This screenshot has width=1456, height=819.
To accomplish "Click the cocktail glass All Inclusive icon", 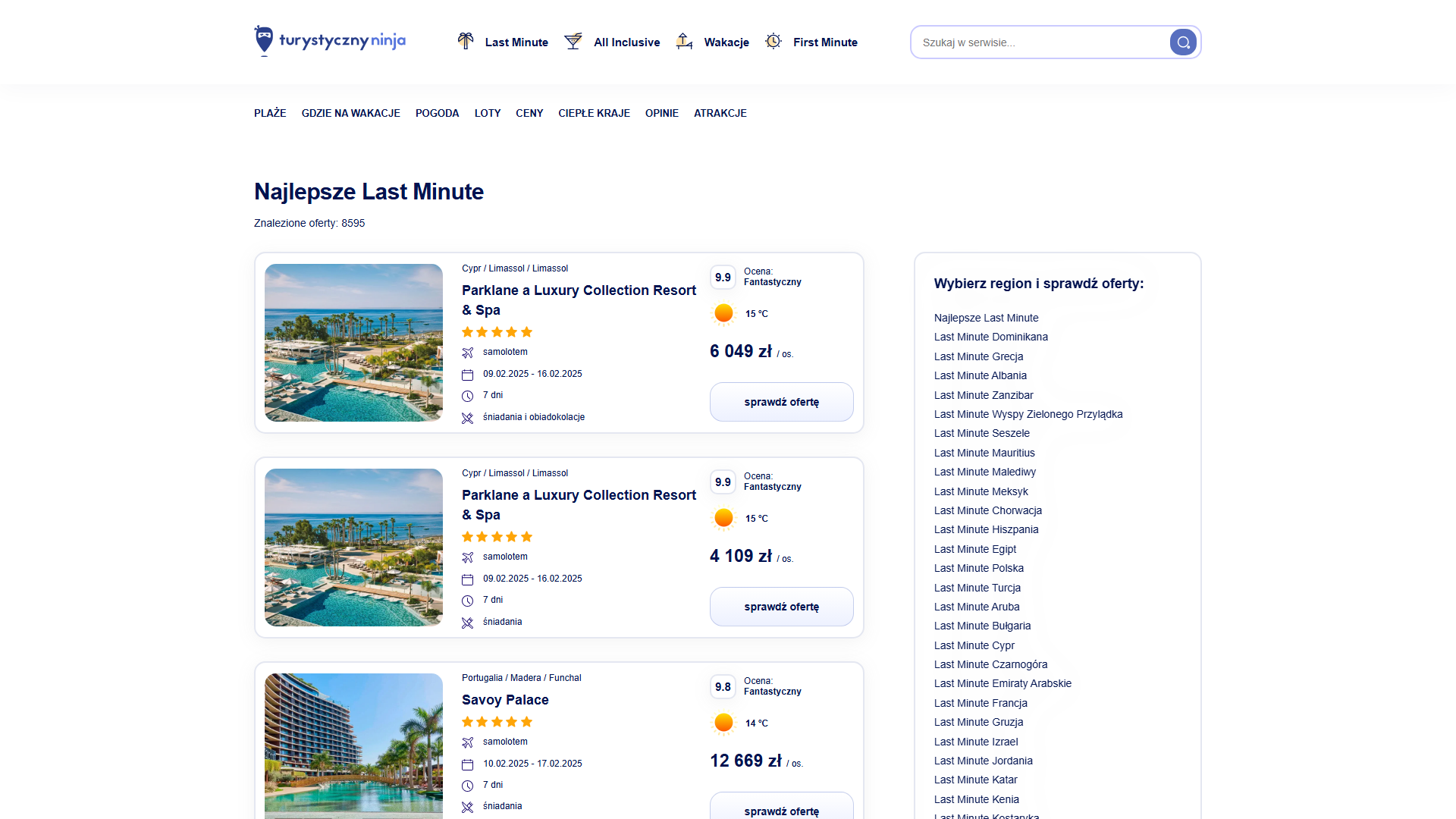I will click(573, 41).
